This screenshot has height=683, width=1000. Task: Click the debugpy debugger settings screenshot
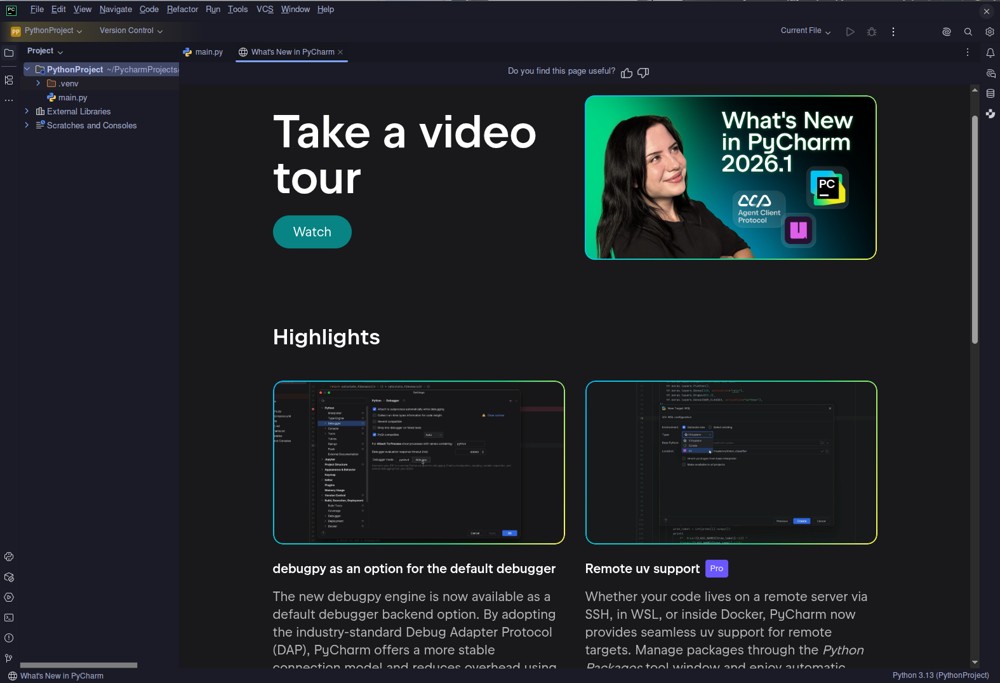pos(418,462)
